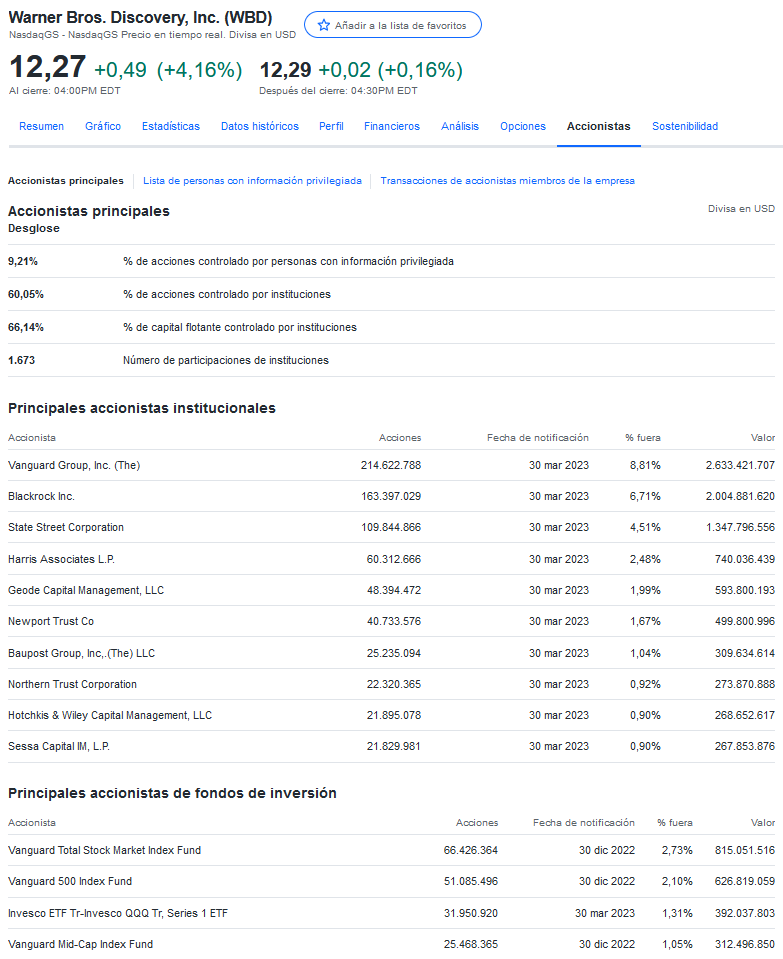The height and width of the screenshot is (959, 783).
Task: Click Baupost Group, Inc,.(The) LLC name
Action: tap(81, 653)
